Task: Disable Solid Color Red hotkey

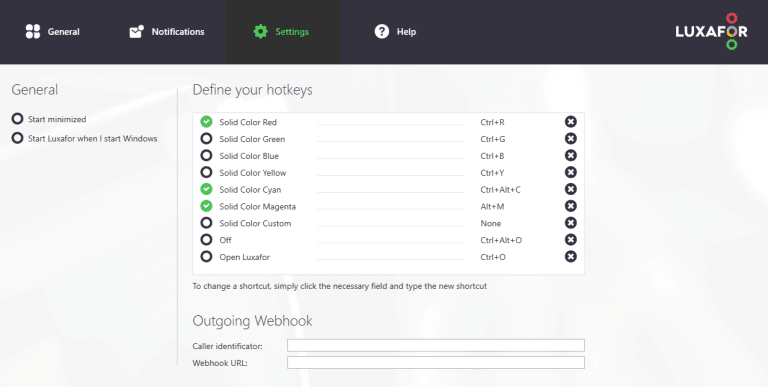Action: click(x=206, y=121)
